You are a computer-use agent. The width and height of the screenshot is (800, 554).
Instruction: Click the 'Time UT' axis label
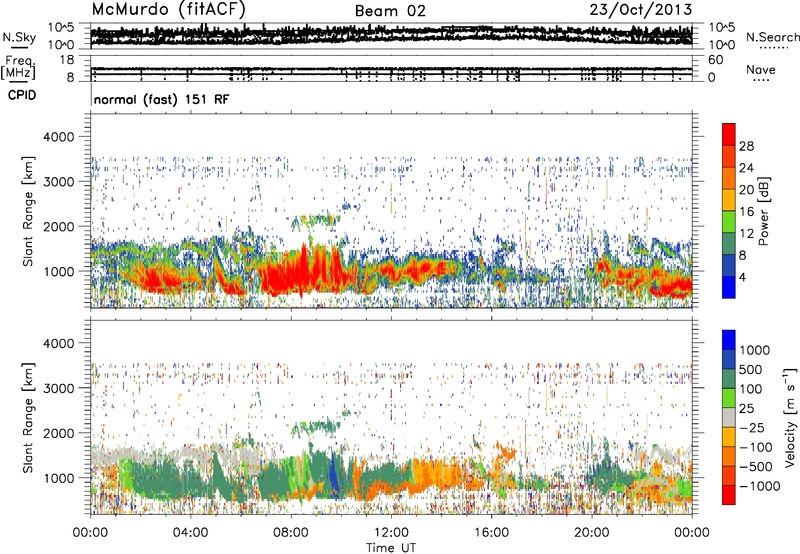pyautogui.click(x=391, y=548)
